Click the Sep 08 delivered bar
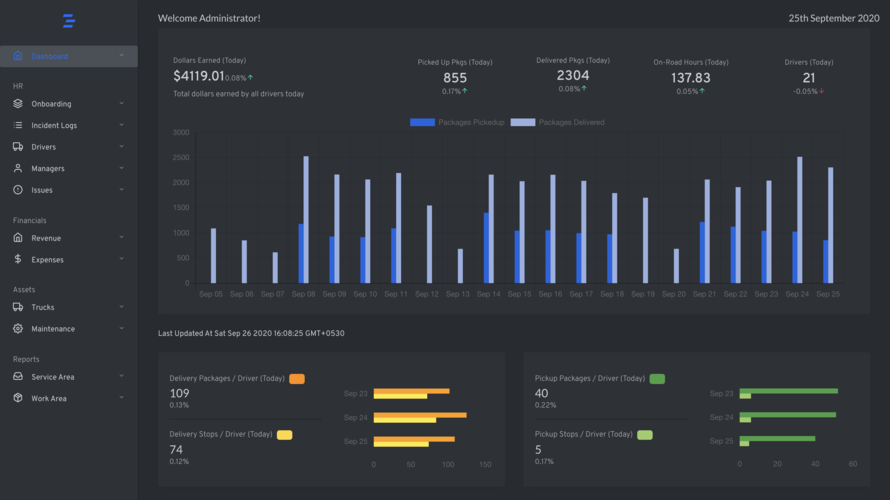This screenshot has width=890, height=500. coord(307,220)
